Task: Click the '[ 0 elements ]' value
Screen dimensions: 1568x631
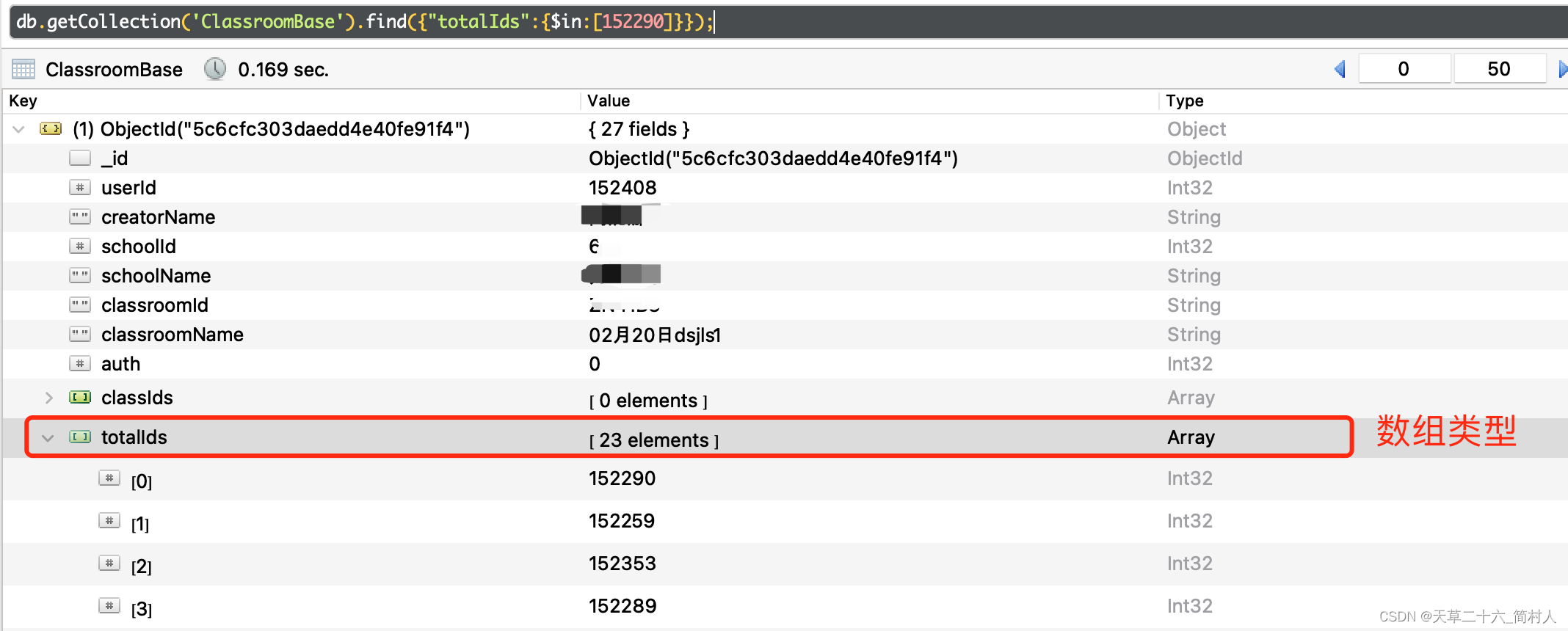Action: [x=648, y=401]
